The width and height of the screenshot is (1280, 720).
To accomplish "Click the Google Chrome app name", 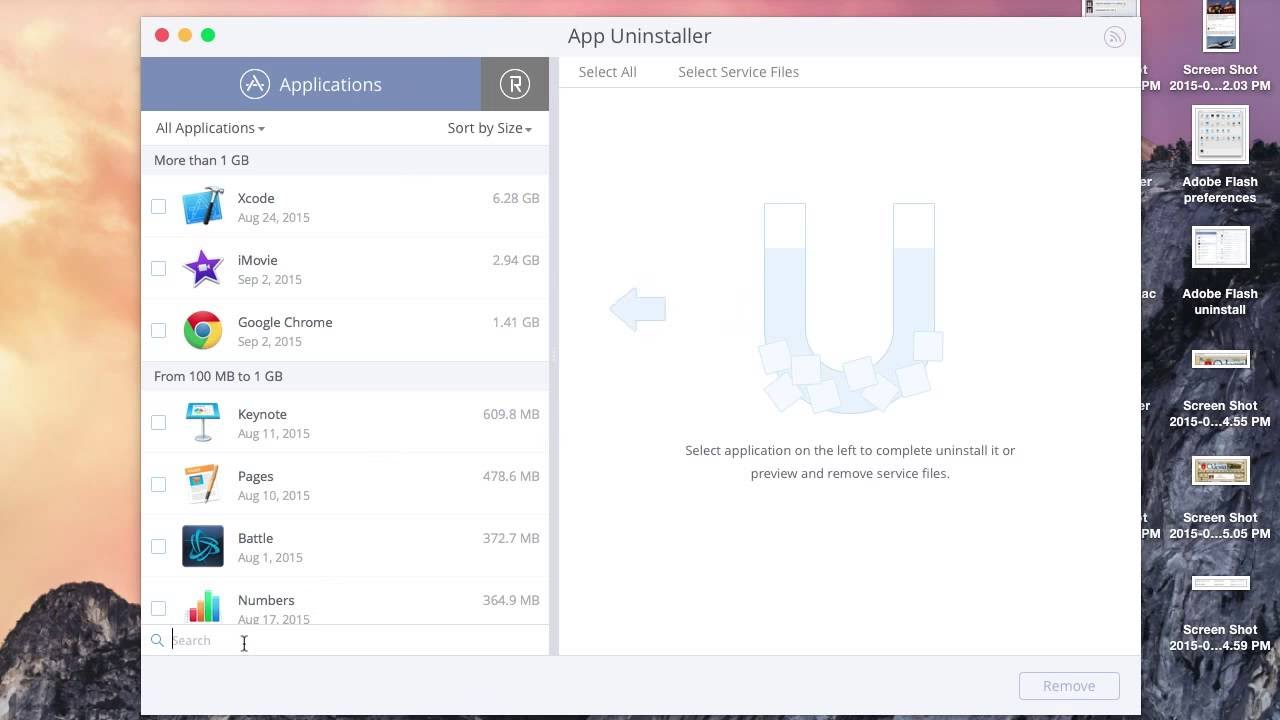I will pos(285,322).
